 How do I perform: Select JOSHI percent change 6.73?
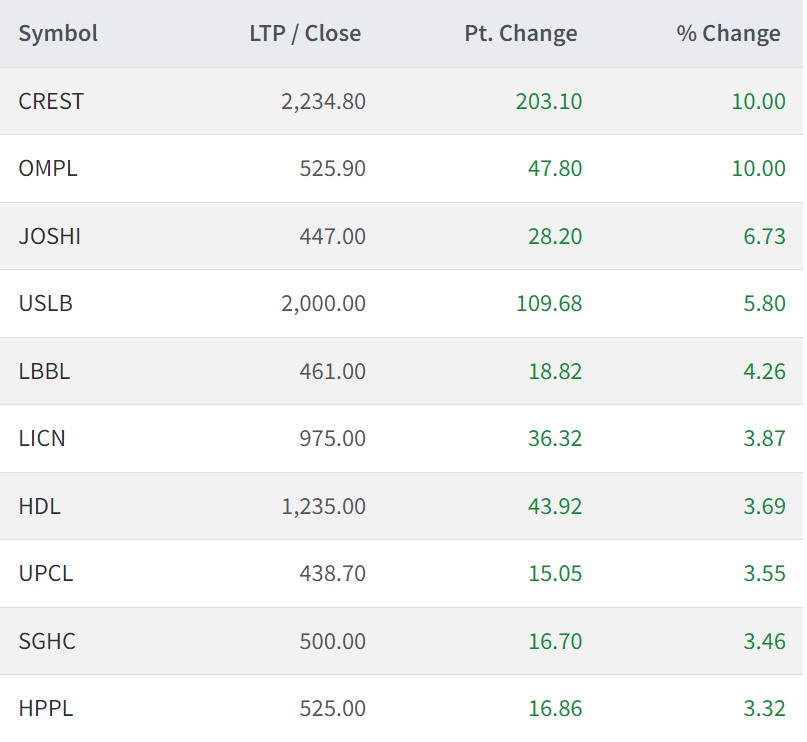[764, 236]
